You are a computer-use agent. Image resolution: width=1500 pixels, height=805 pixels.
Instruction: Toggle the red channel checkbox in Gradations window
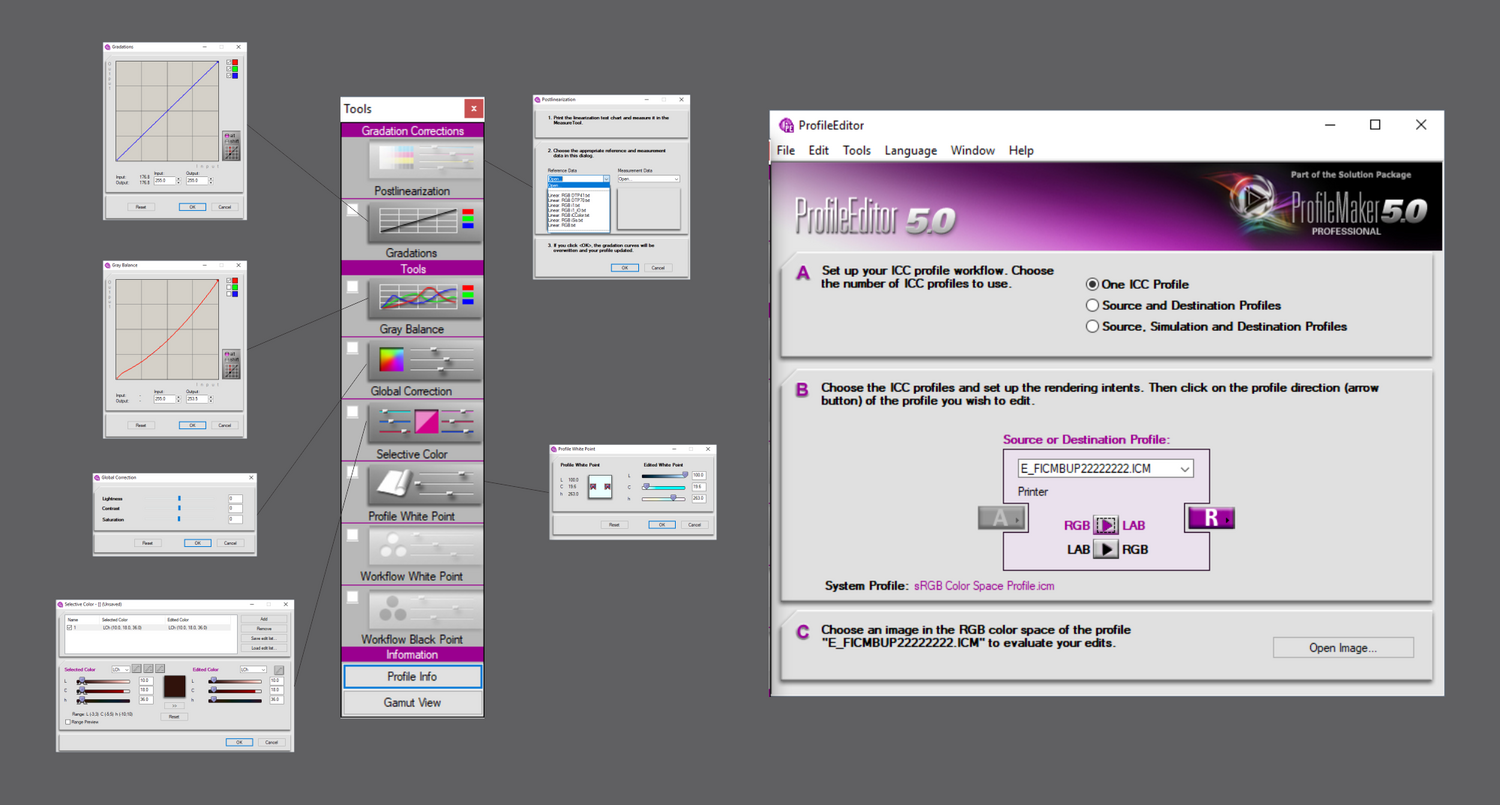click(229, 62)
